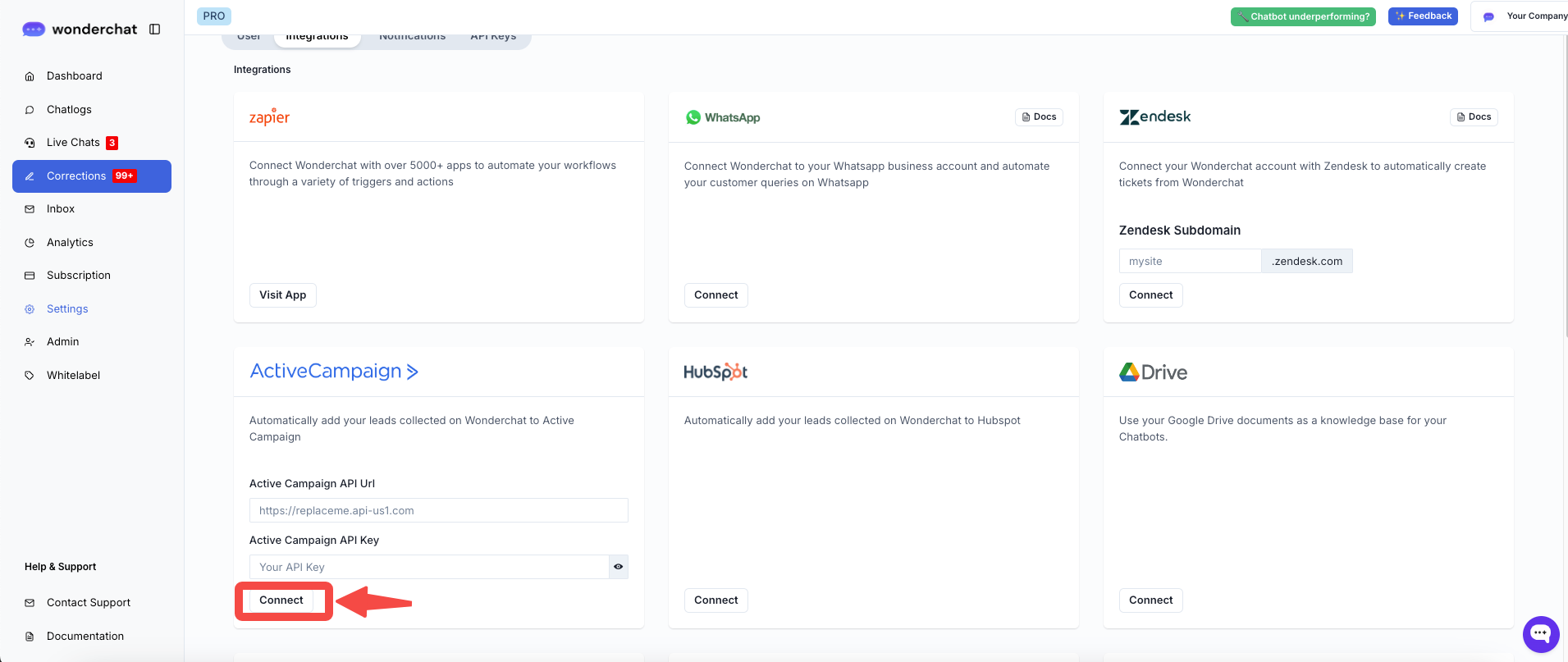The height and width of the screenshot is (662, 1568).
Task: Click Visit App for Zapier
Action: pos(282,295)
